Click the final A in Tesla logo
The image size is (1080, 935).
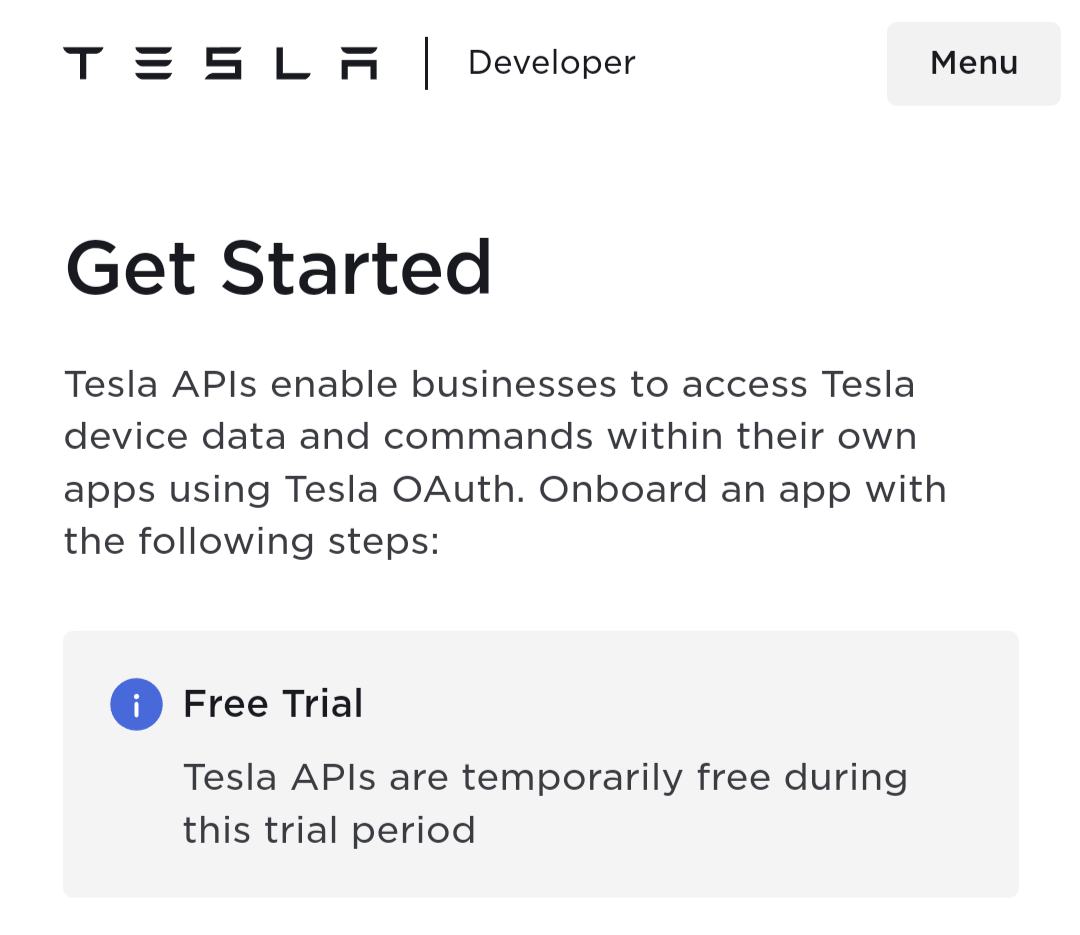pyautogui.click(x=358, y=63)
